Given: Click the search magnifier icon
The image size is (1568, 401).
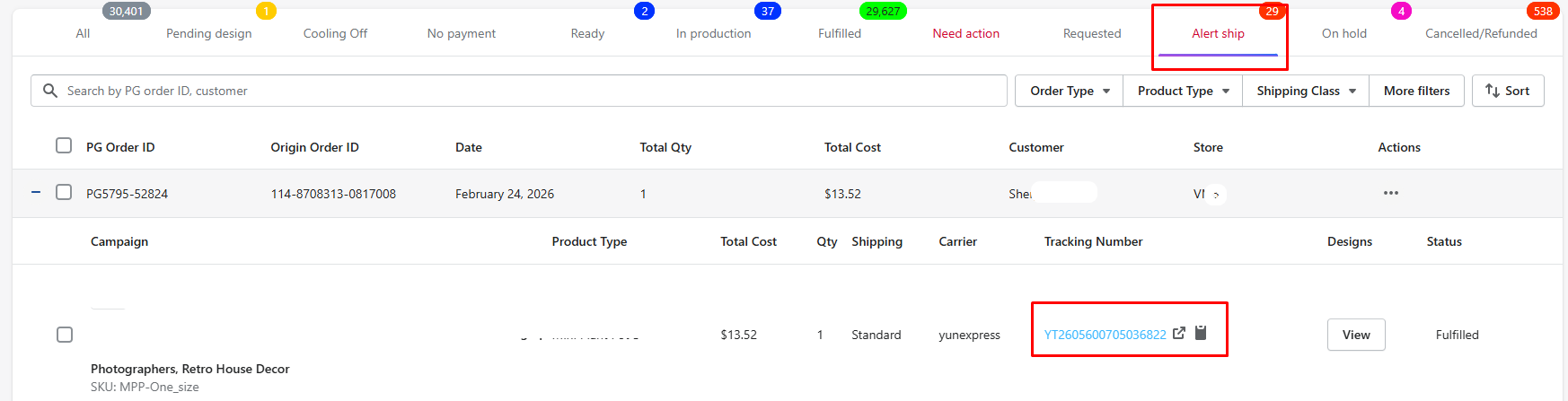Looking at the screenshot, I should (50, 91).
